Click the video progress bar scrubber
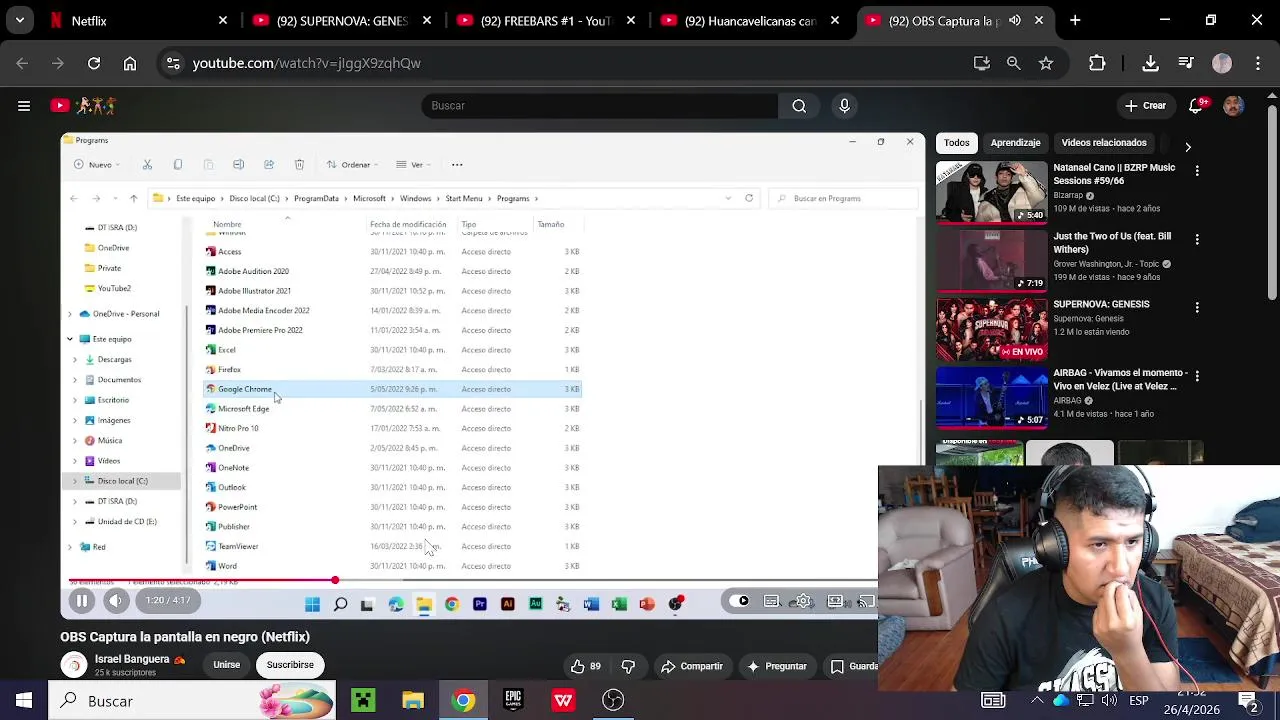 click(x=335, y=581)
